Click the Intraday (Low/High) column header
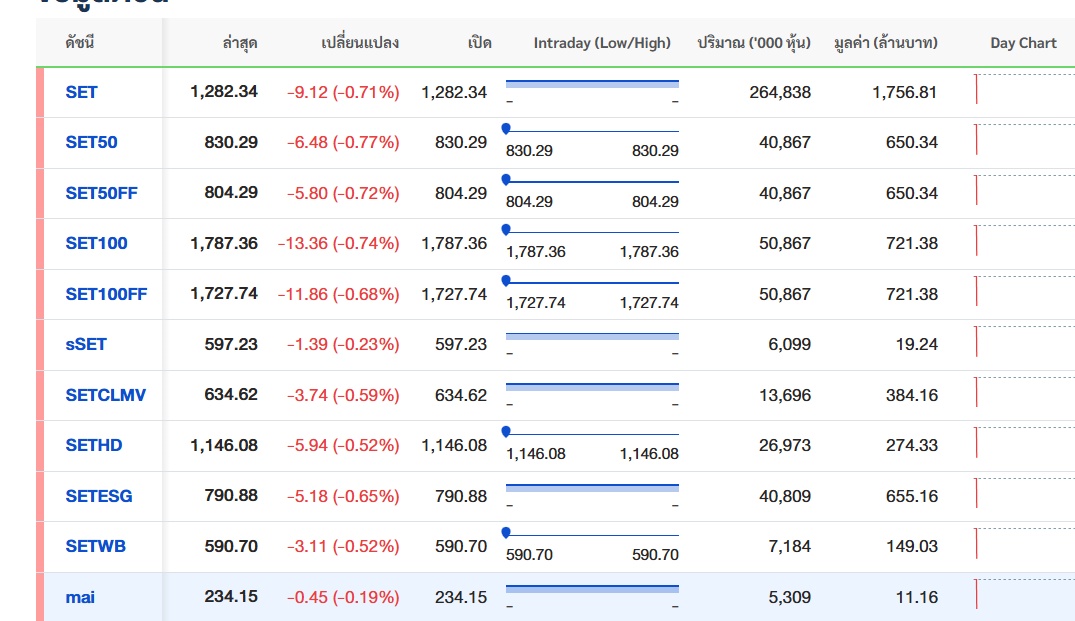This screenshot has width=1075, height=621. pos(602,43)
